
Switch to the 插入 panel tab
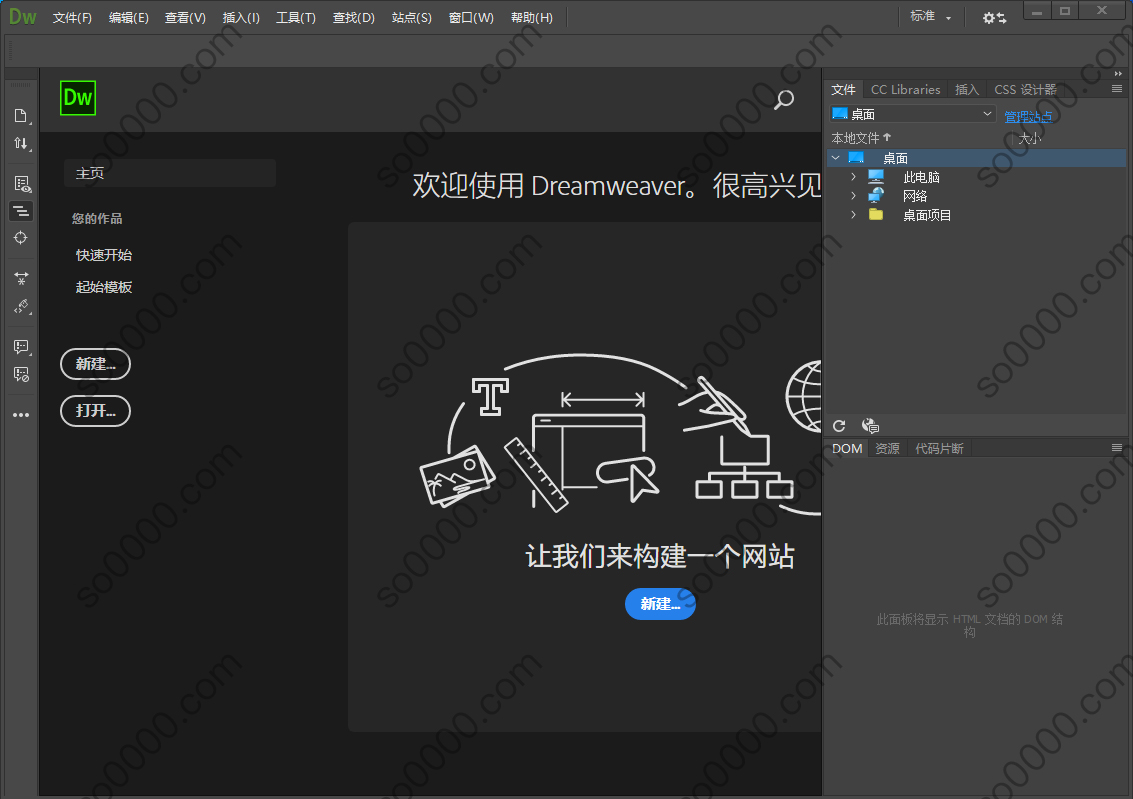pyautogui.click(x=967, y=90)
